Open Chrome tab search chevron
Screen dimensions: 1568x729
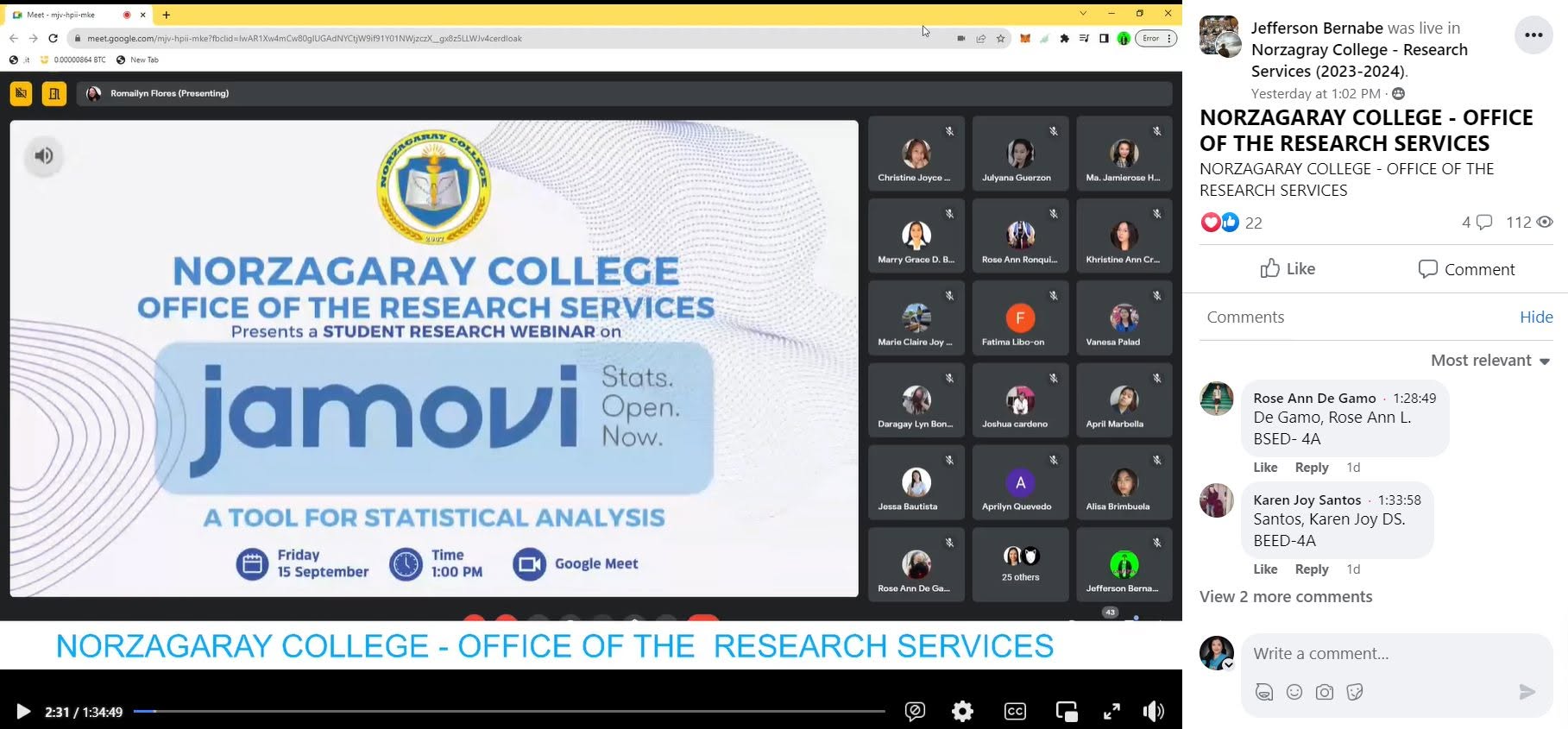1083,14
